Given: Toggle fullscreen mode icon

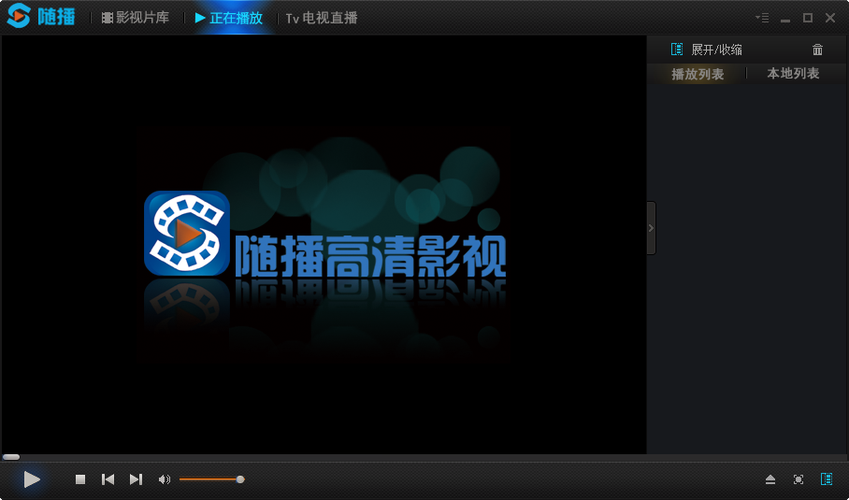Looking at the screenshot, I should [x=798, y=480].
